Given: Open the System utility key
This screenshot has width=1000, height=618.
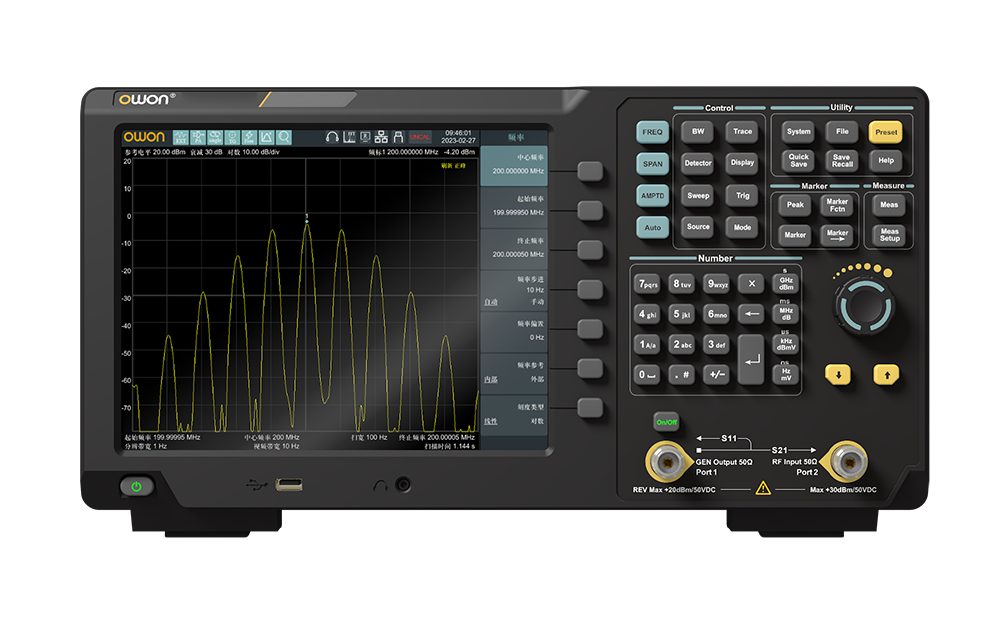Looking at the screenshot, I should [798, 132].
